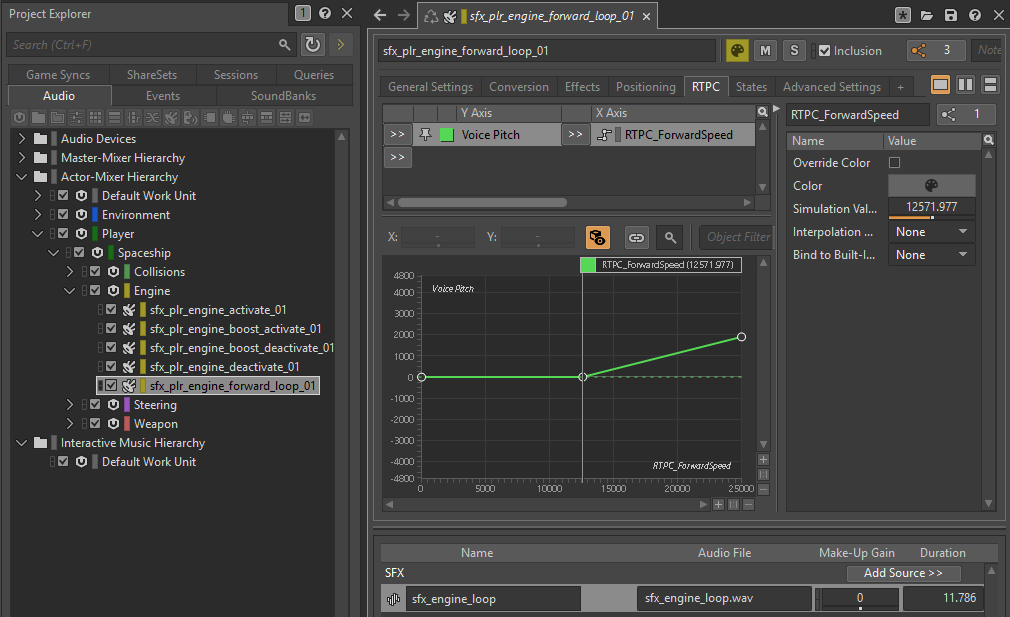Click the orange curve snapping icon
The image size is (1010, 617).
(598, 237)
